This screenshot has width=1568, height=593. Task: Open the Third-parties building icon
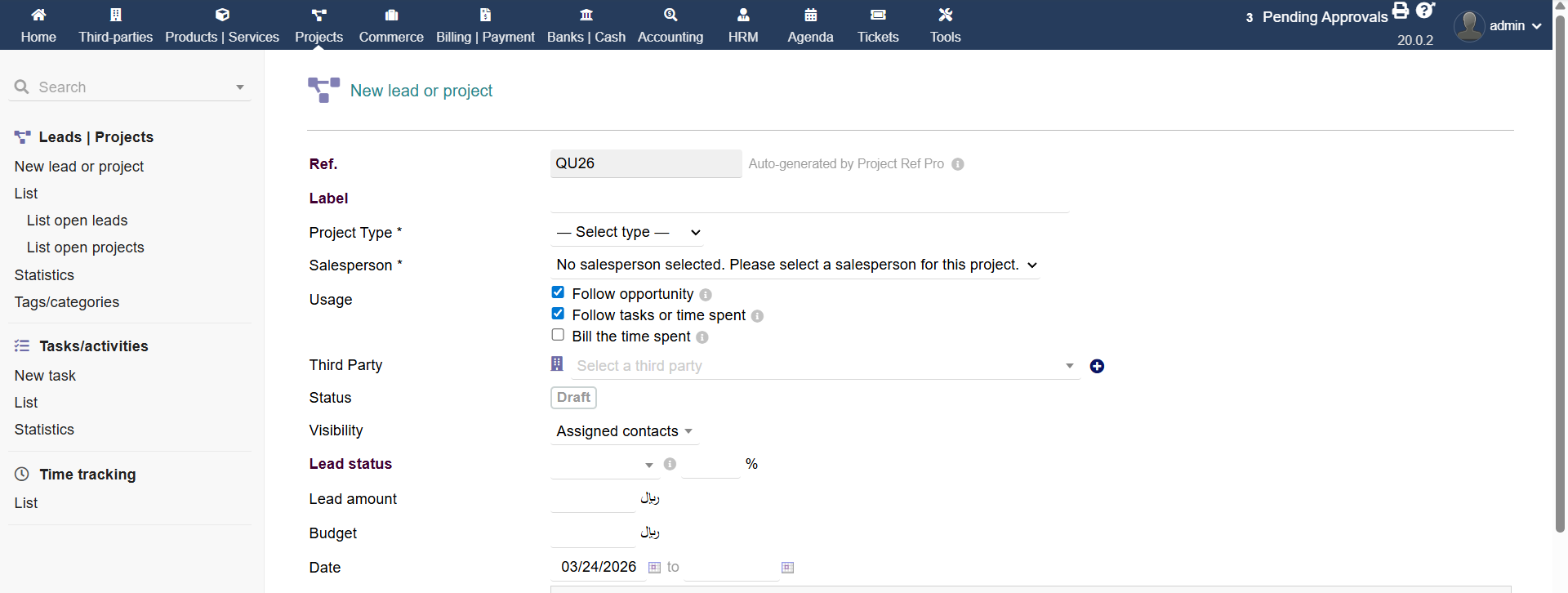115,15
